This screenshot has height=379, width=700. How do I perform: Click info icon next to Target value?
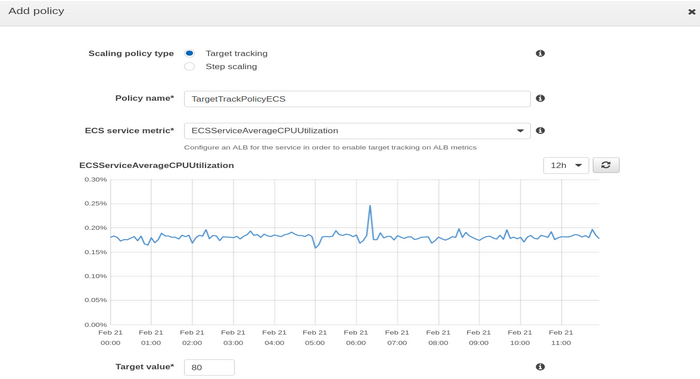(540, 367)
